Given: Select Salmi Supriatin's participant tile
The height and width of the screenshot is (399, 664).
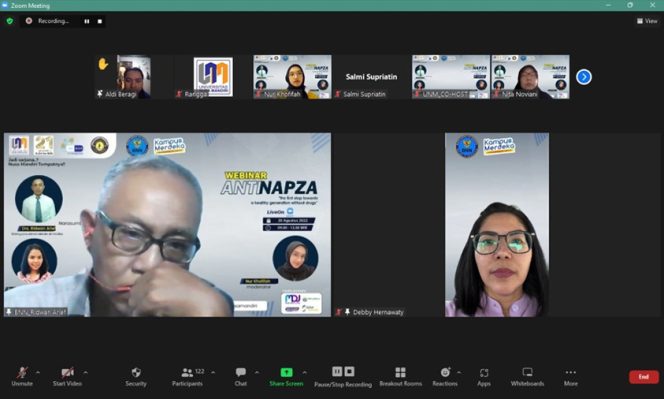Looking at the screenshot, I should coord(371,77).
